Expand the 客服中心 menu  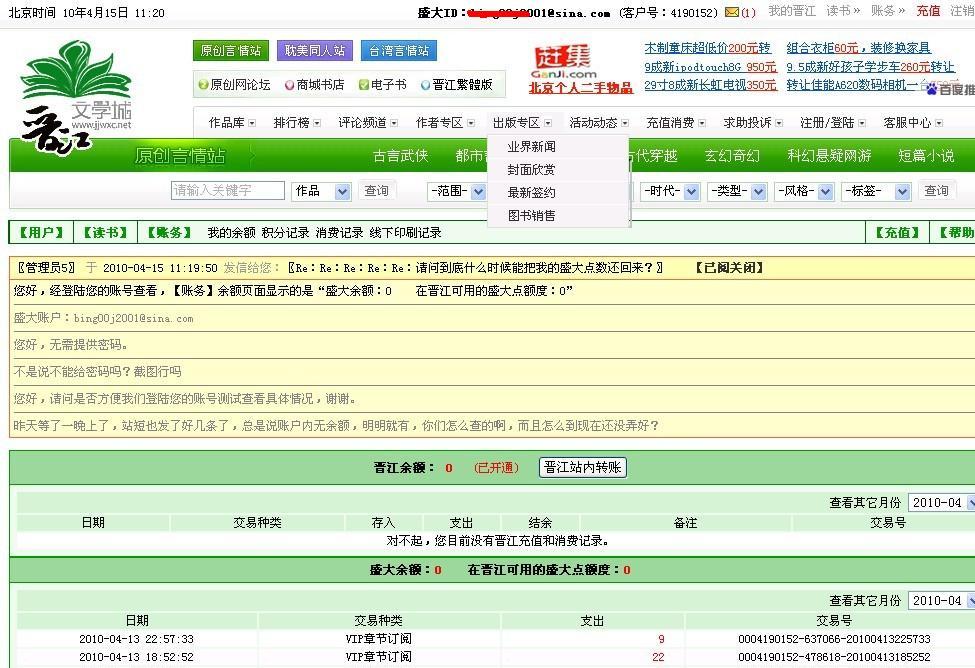913,123
